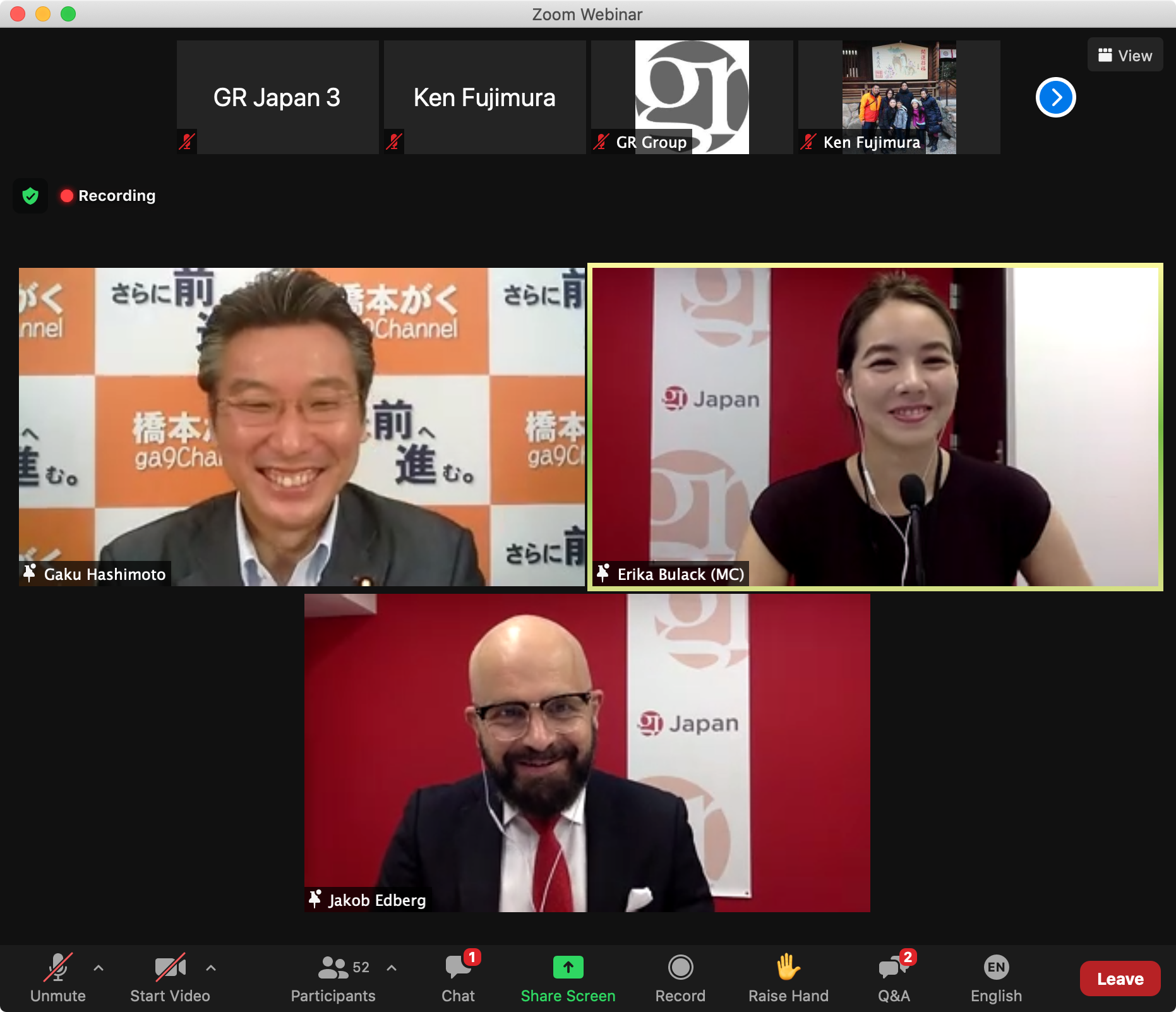Minimize the Zoom window with yellow button
The image size is (1176, 1012).
click(43, 14)
